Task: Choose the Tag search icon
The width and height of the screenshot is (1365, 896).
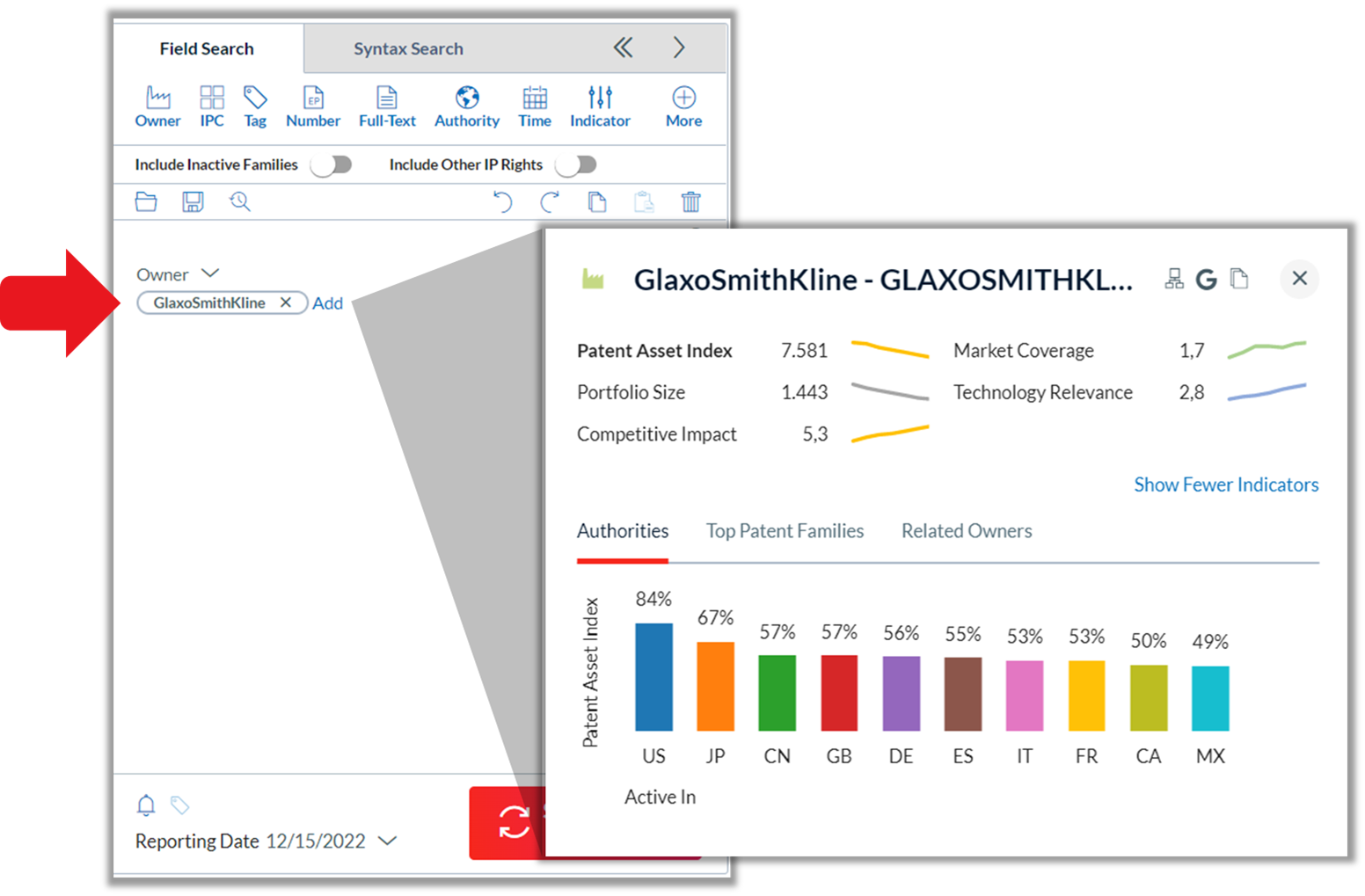Action: (x=255, y=106)
